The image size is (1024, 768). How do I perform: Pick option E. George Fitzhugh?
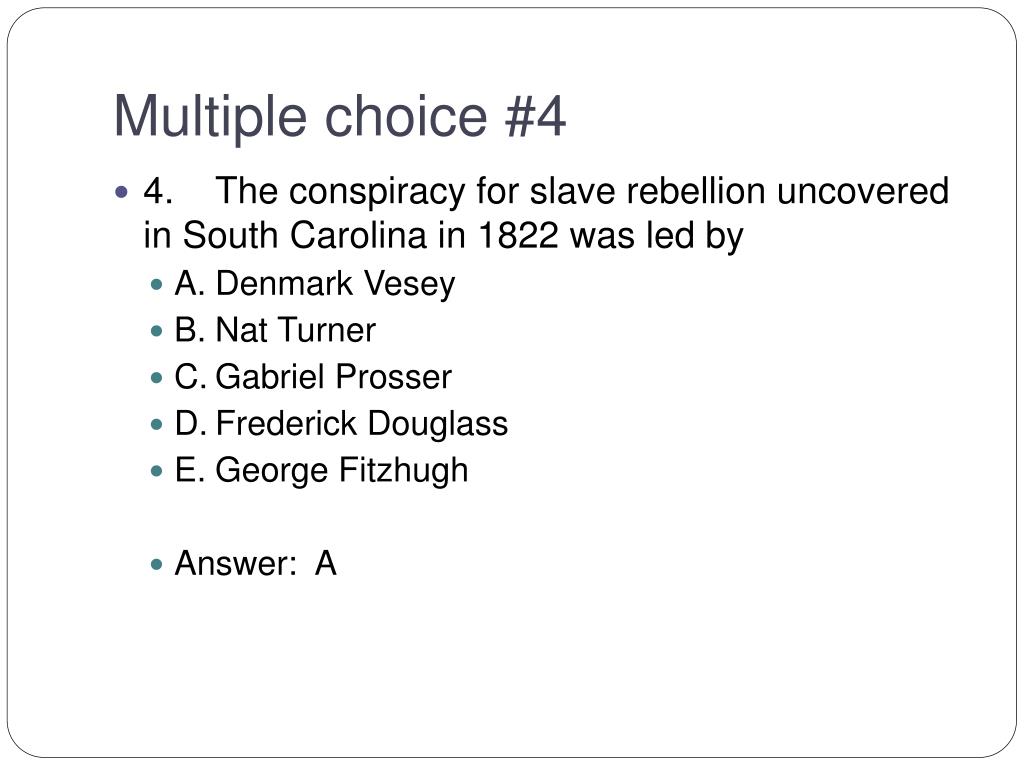(321, 471)
